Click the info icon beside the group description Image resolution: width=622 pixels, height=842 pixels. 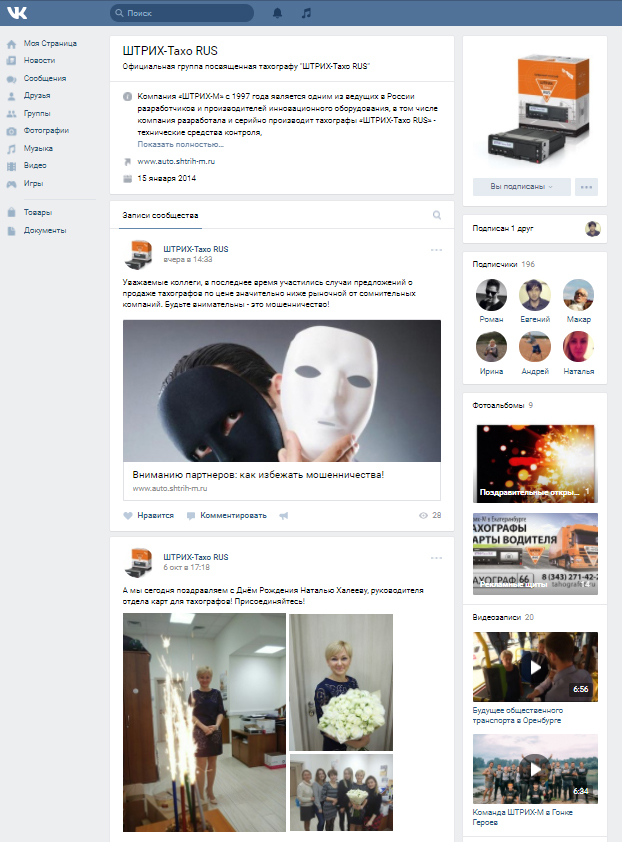click(x=127, y=97)
